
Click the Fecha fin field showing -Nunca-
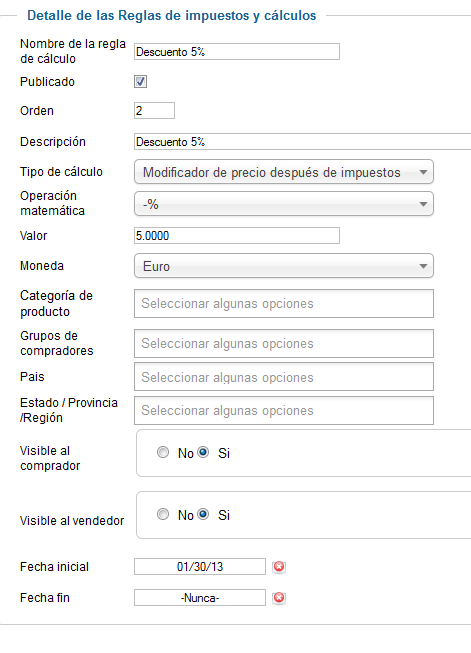(200, 598)
